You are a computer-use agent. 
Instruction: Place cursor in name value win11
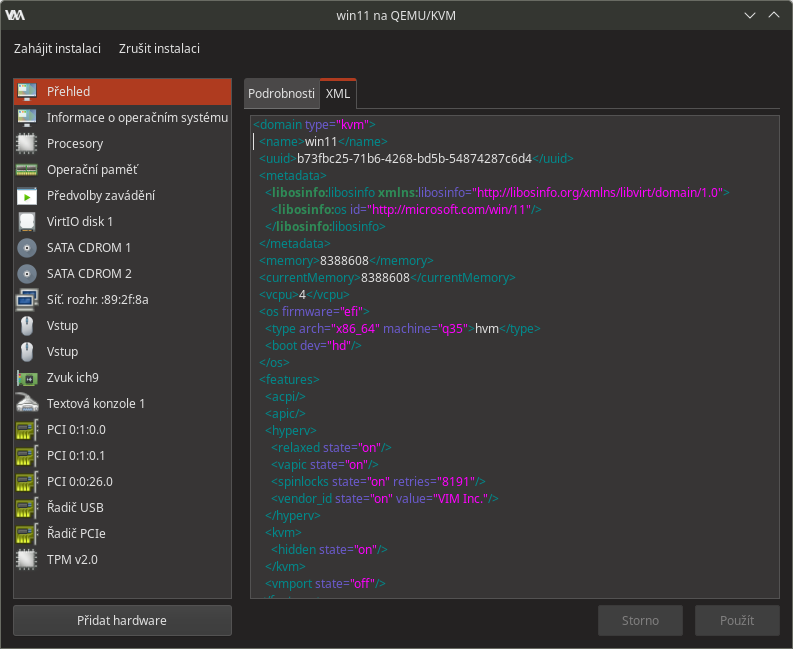tap(321, 142)
